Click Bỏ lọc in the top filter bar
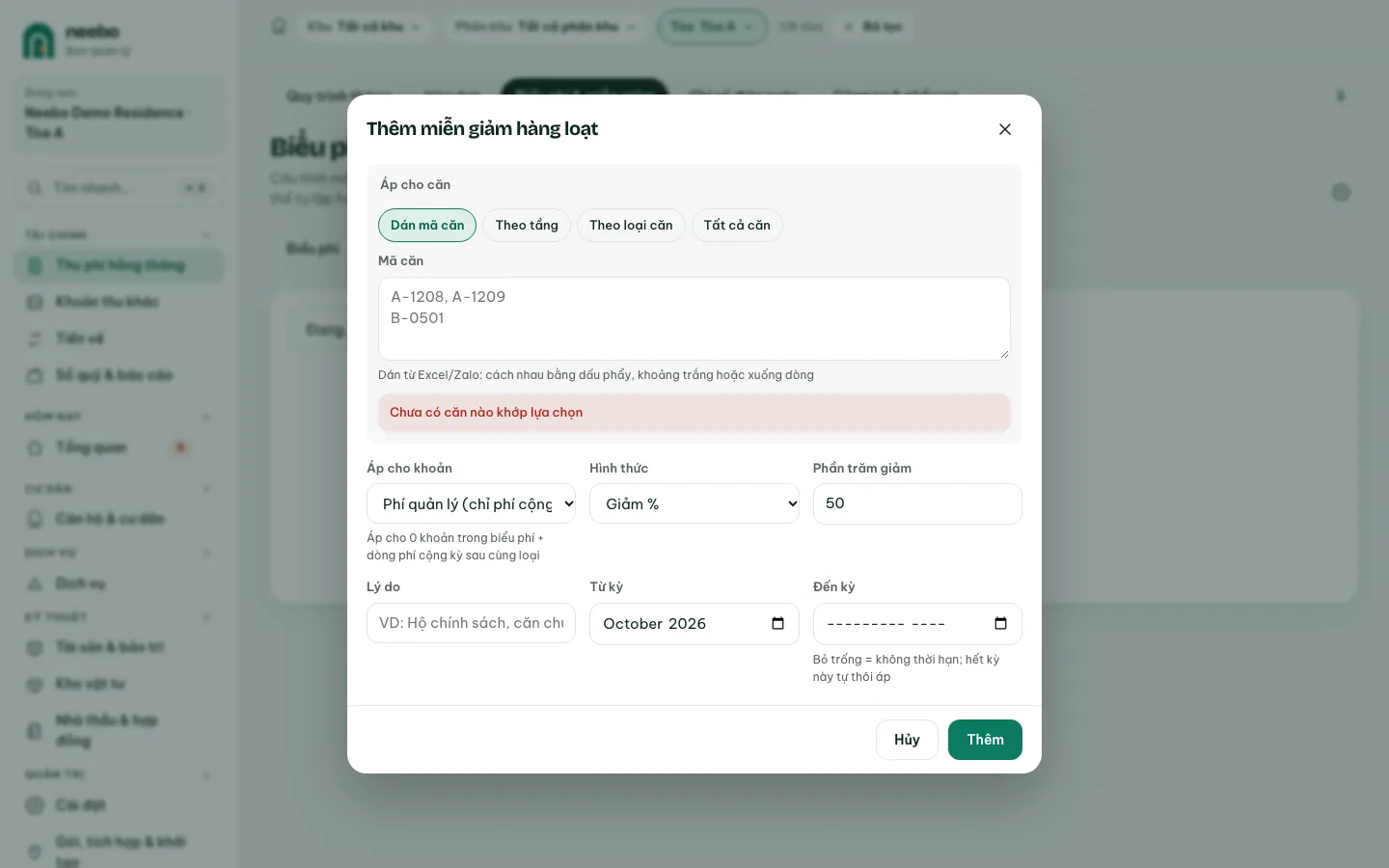Screen dimensions: 1389x868 874,26
